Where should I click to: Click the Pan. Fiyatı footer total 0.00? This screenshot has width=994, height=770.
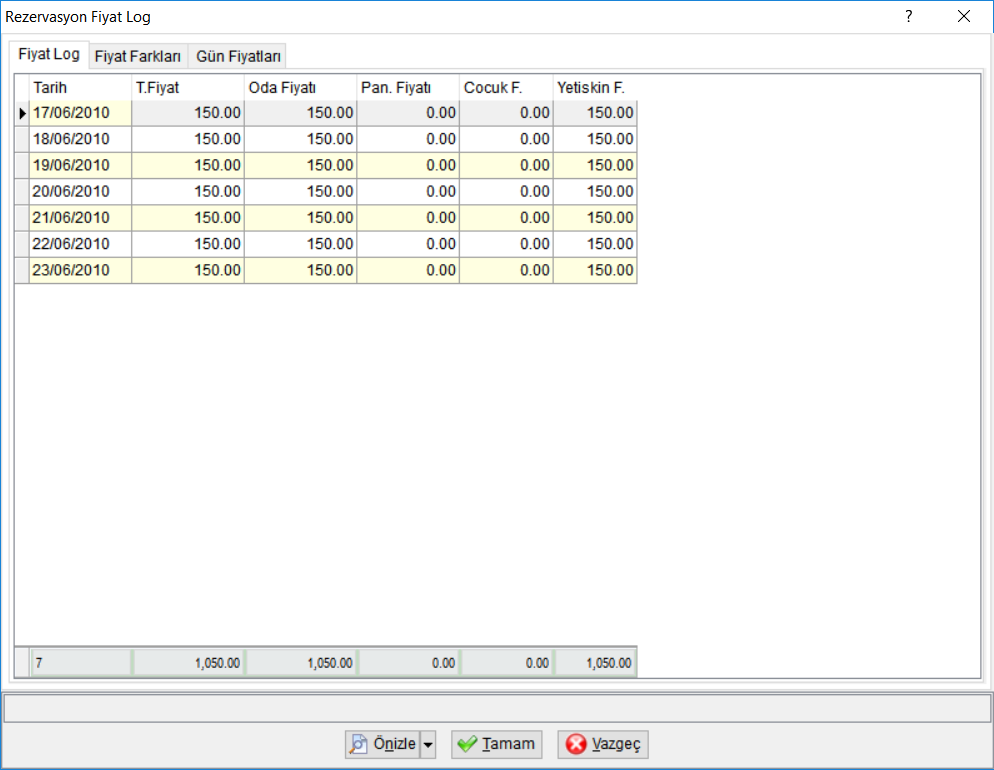pyautogui.click(x=409, y=663)
